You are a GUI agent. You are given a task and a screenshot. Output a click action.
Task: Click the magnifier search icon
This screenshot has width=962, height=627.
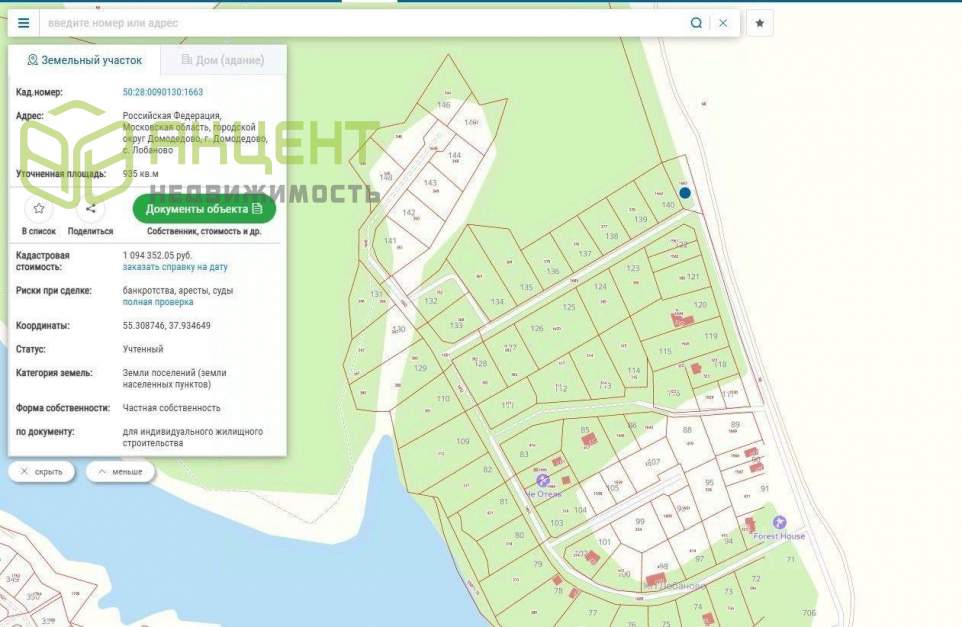[x=696, y=23]
